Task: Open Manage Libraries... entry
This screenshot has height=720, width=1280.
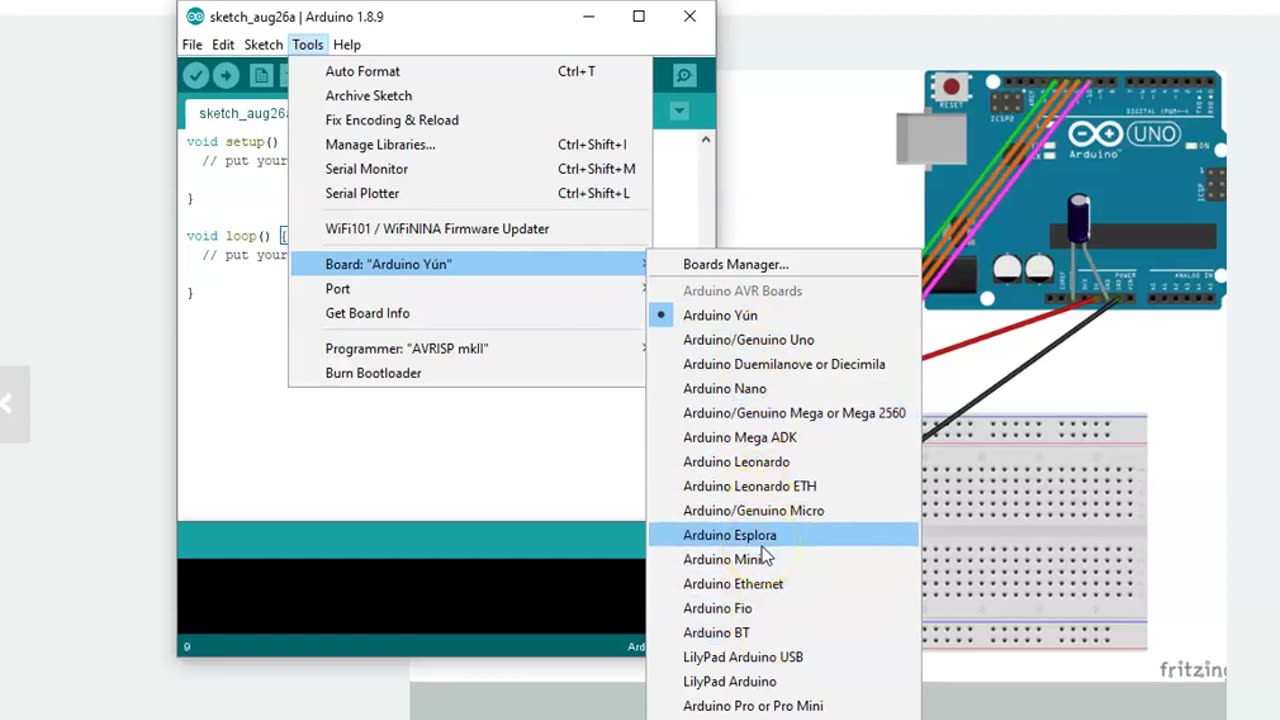Action: (x=470, y=145)
